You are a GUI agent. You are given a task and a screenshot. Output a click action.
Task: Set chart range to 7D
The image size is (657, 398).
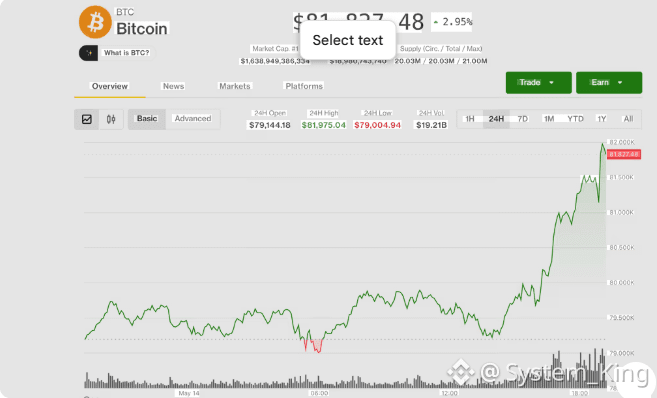522,119
